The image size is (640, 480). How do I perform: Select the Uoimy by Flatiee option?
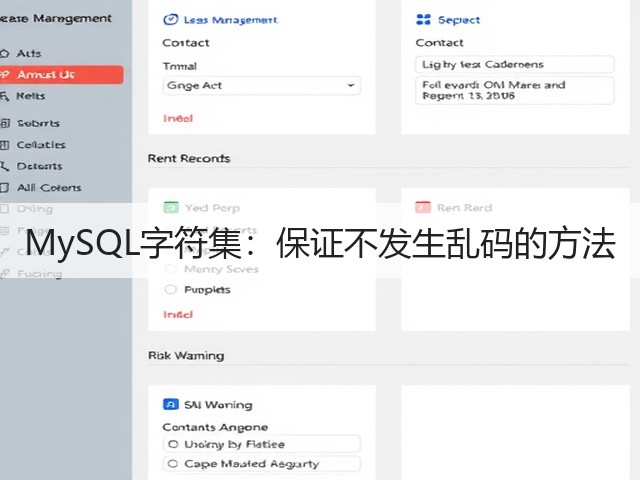tap(262, 444)
